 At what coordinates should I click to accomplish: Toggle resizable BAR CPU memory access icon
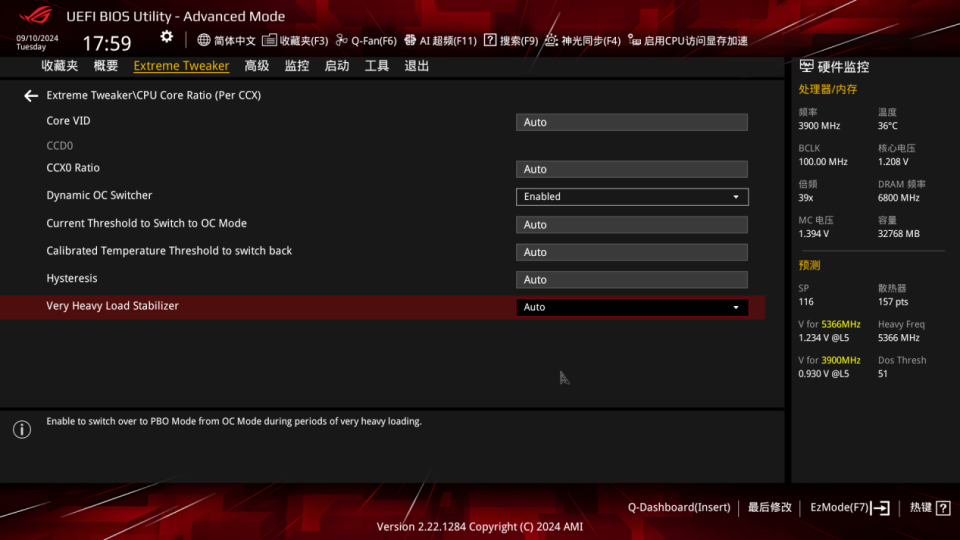(634, 40)
